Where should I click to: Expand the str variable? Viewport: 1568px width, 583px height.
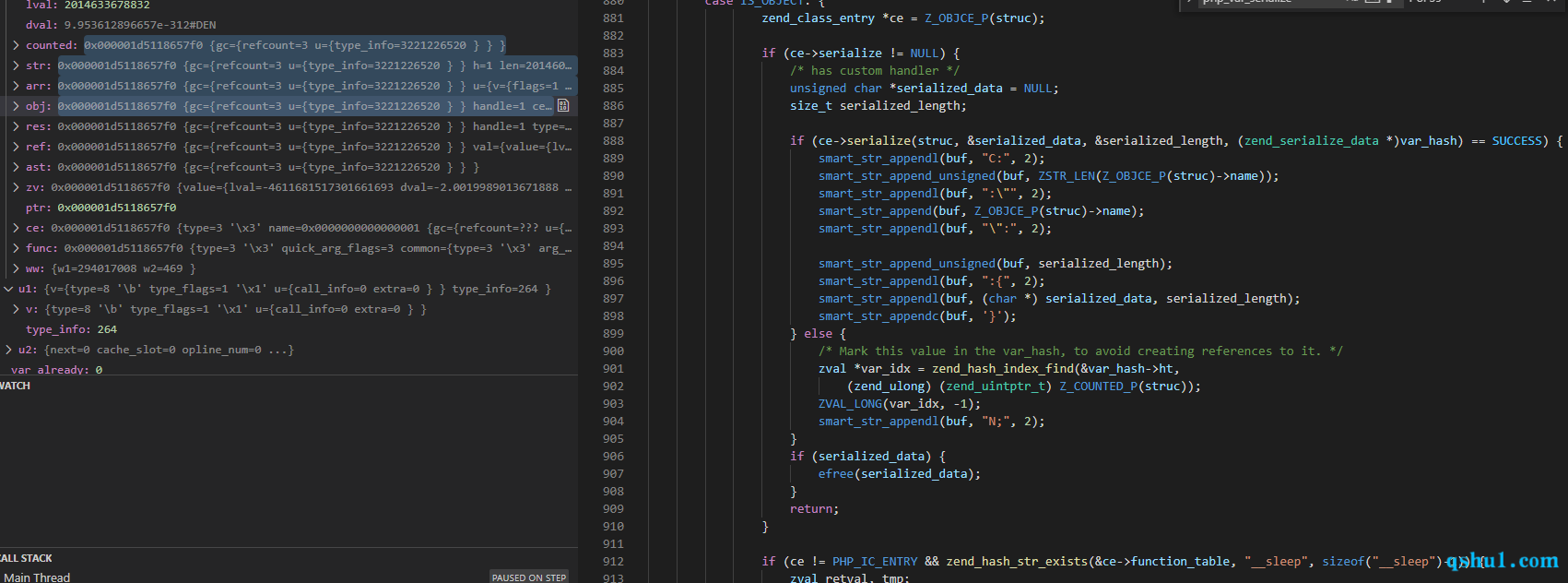[16, 65]
